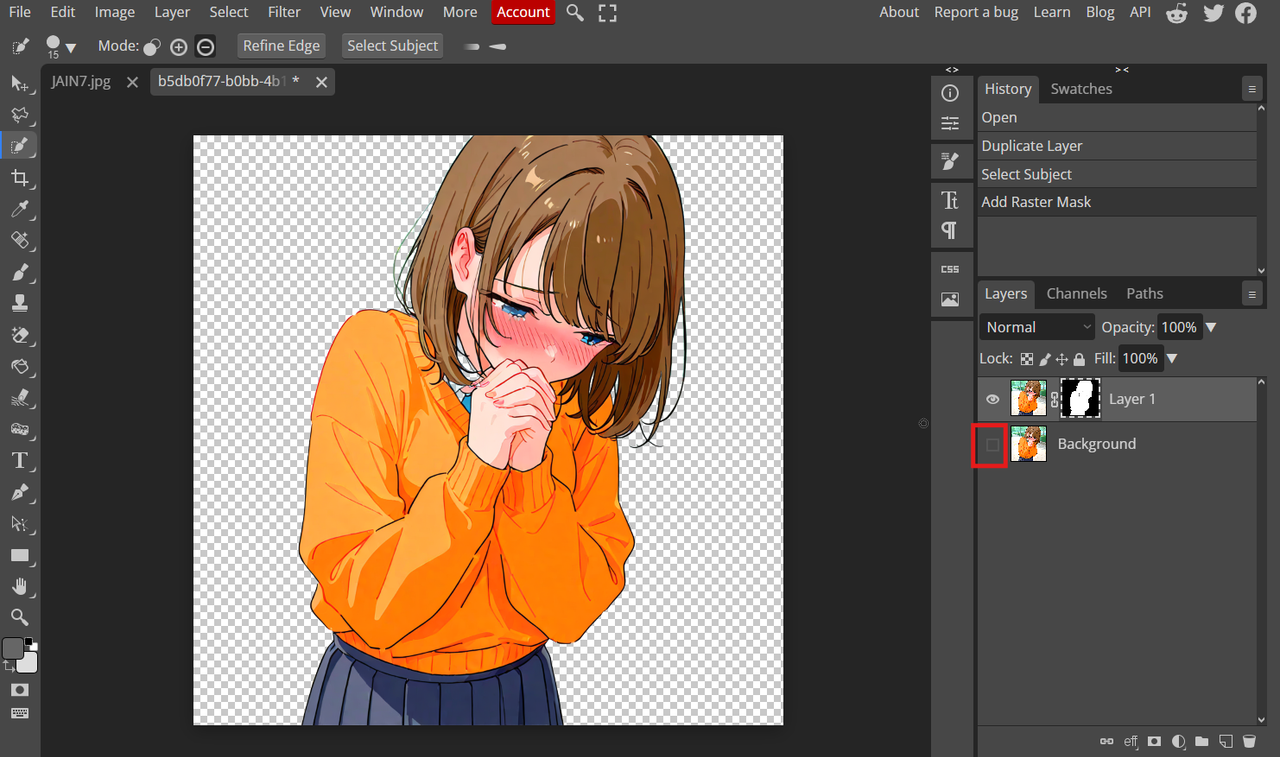Choose the Hand tool

tap(19, 586)
